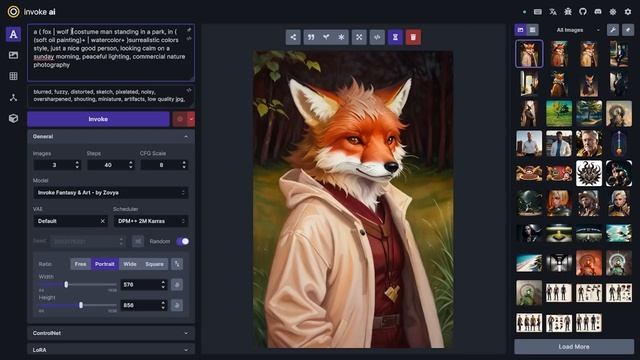The height and width of the screenshot is (360, 640).
Task: Use prompt from image quote icon
Action: (311, 37)
